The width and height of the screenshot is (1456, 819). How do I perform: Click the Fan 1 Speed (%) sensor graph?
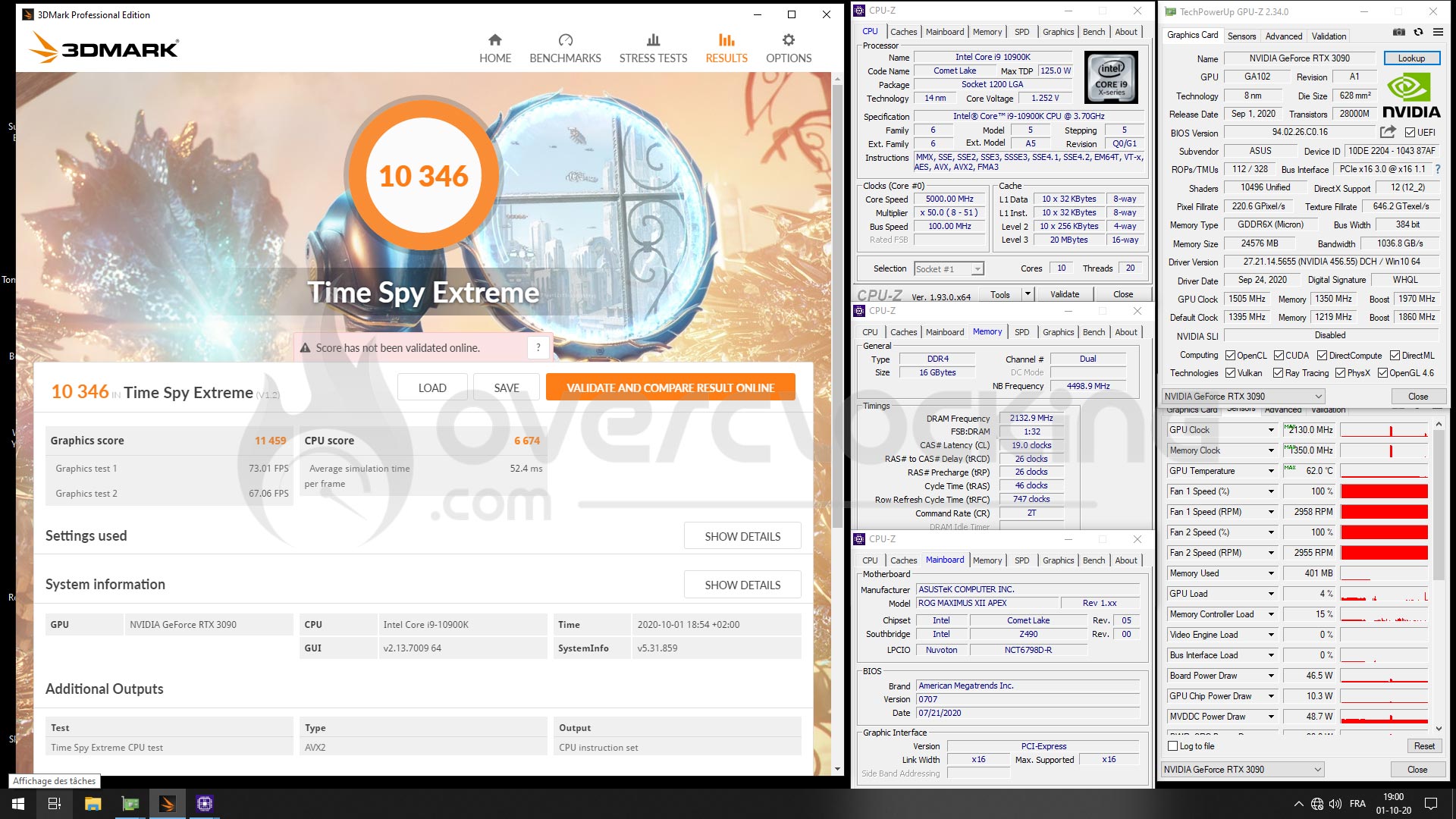click(x=1384, y=491)
